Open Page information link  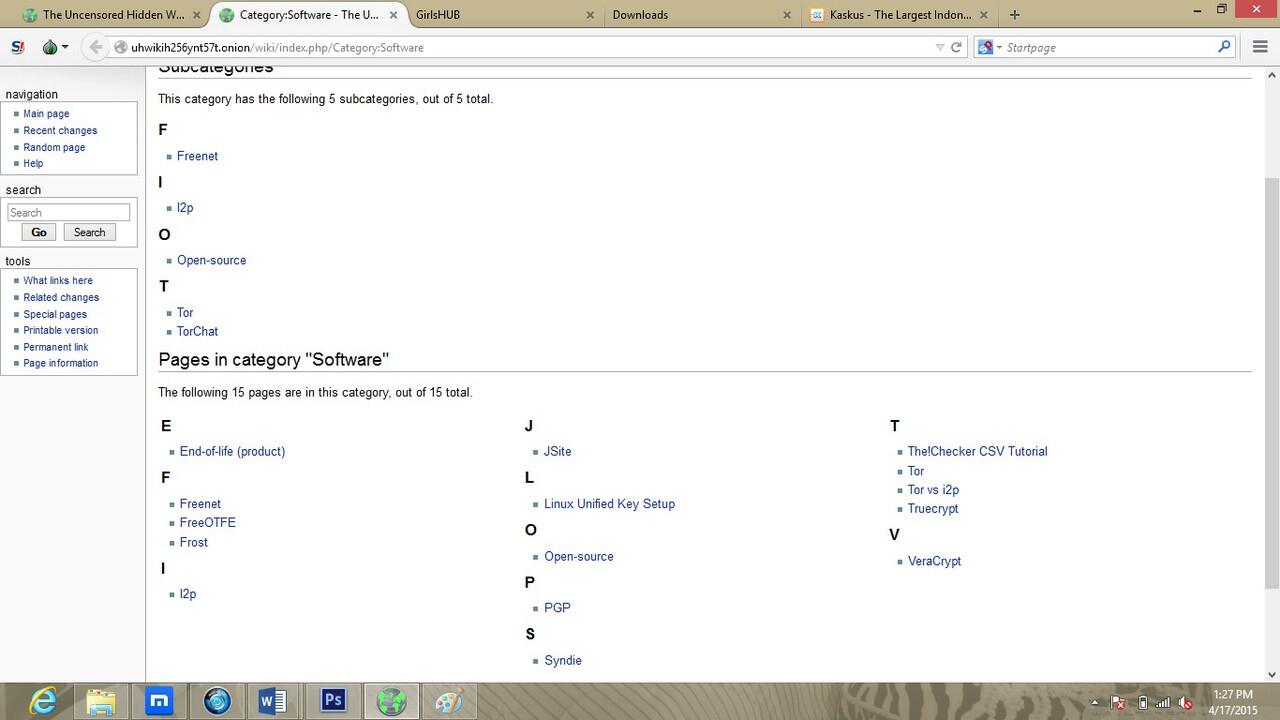coord(61,363)
